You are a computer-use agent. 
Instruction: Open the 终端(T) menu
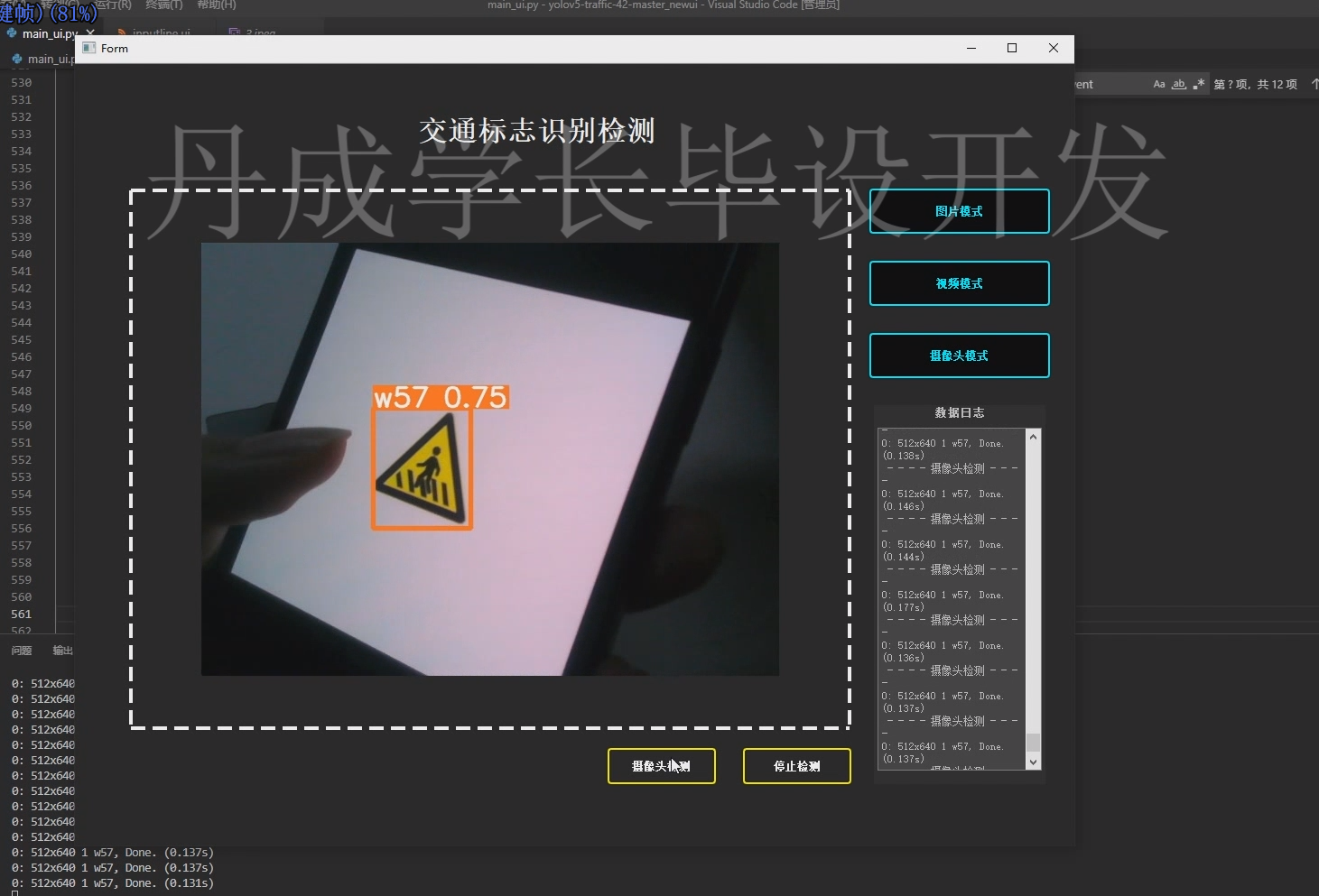[x=163, y=5]
